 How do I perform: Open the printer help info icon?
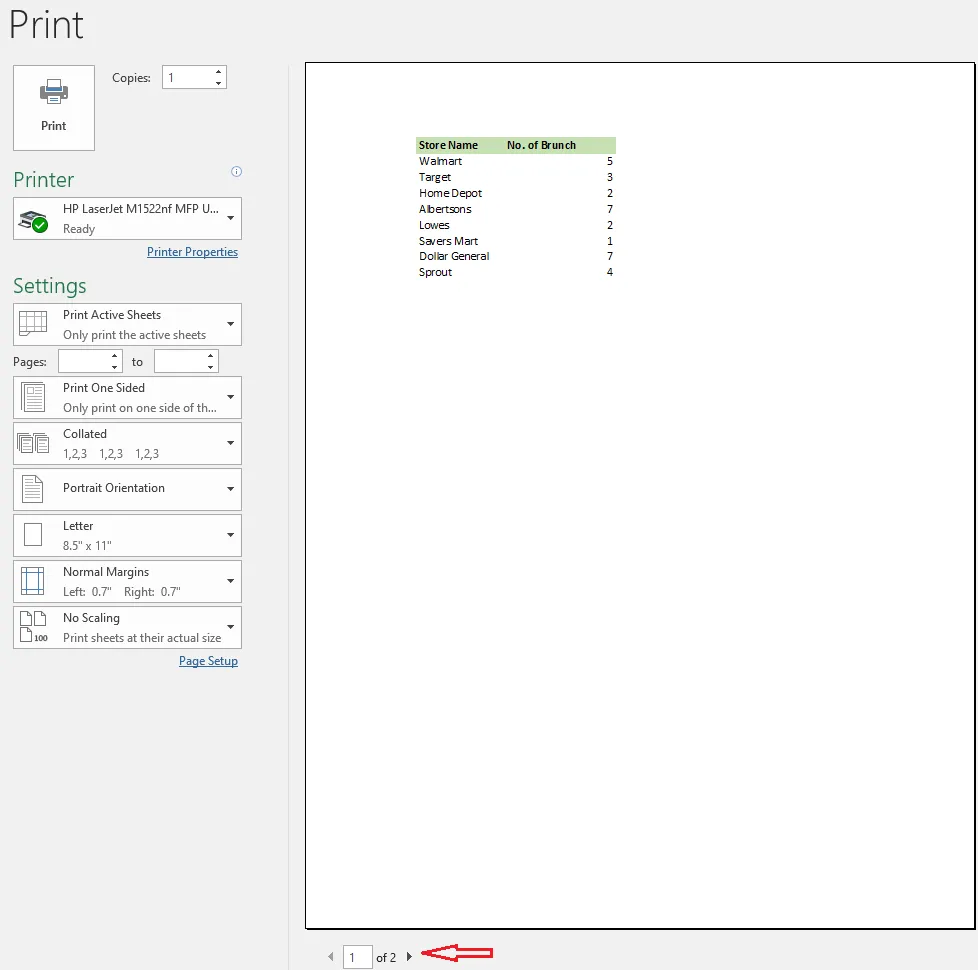tap(236, 172)
